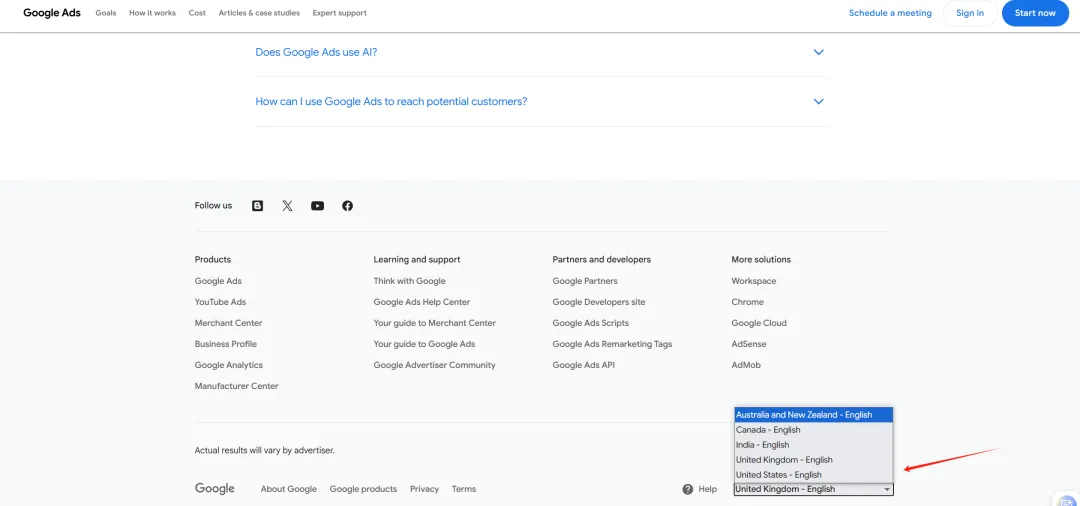Open the Facebook follow icon
This screenshot has height=506, width=1080.
pyautogui.click(x=347, y=206)
